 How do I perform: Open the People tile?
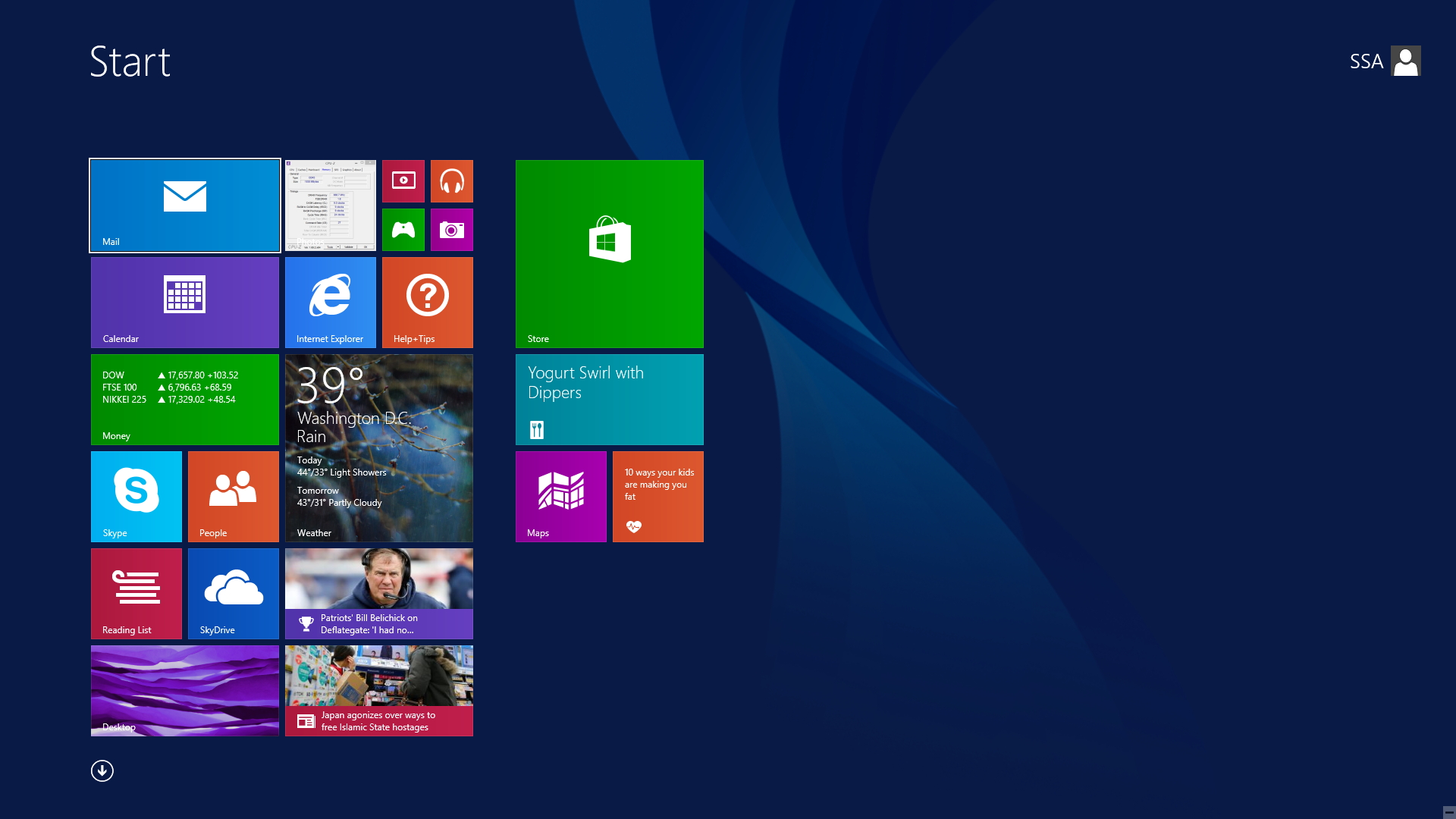[x=234, y=497]
